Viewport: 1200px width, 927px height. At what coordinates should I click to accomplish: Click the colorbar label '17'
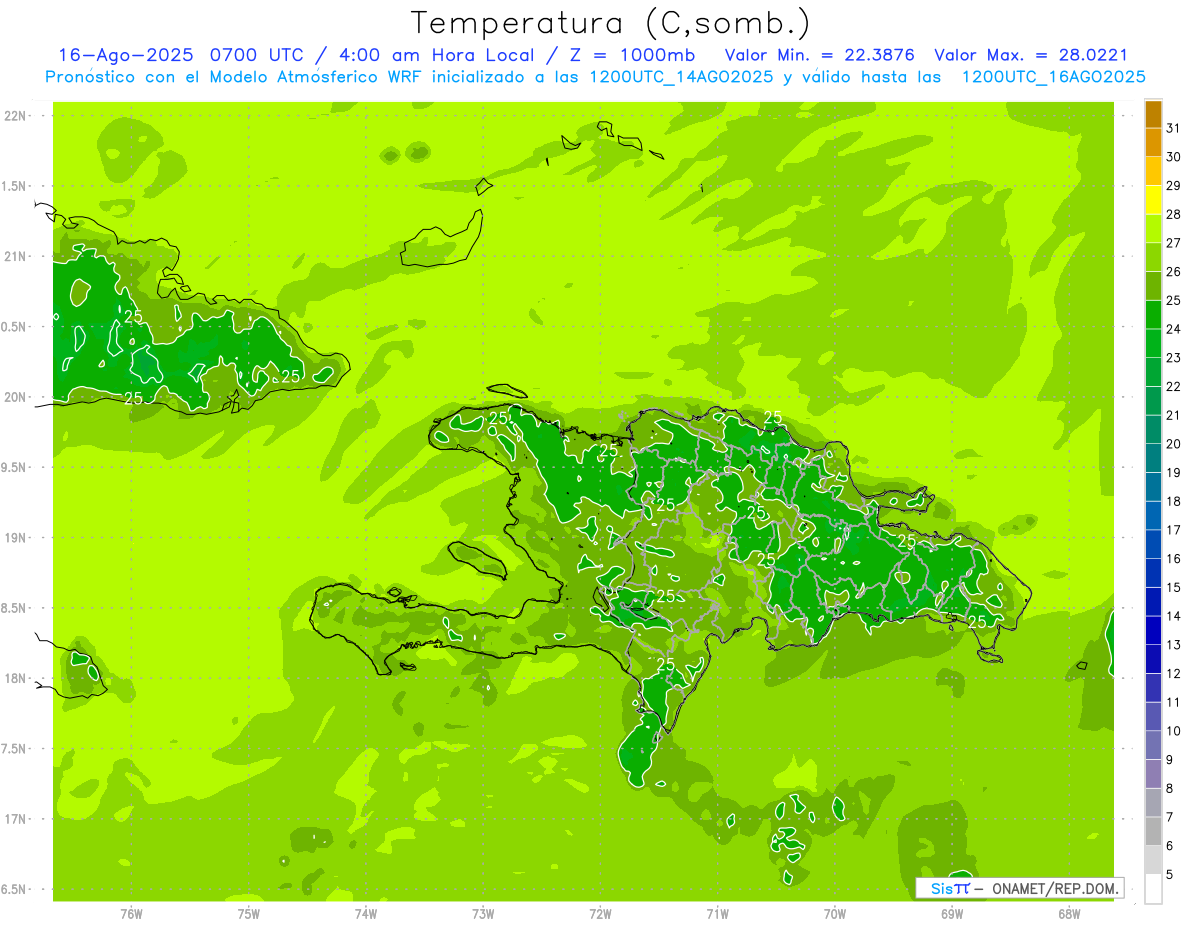(1174, 530)
